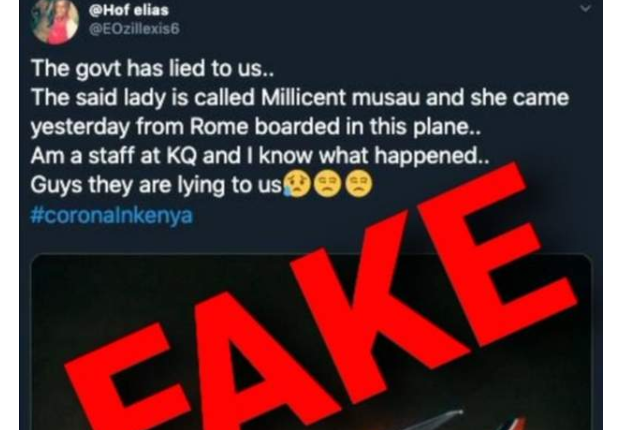Screen dimensions: 628x430
Task: Visit the @EOzillexis6 handle link
Action: [x=134, y=29]
